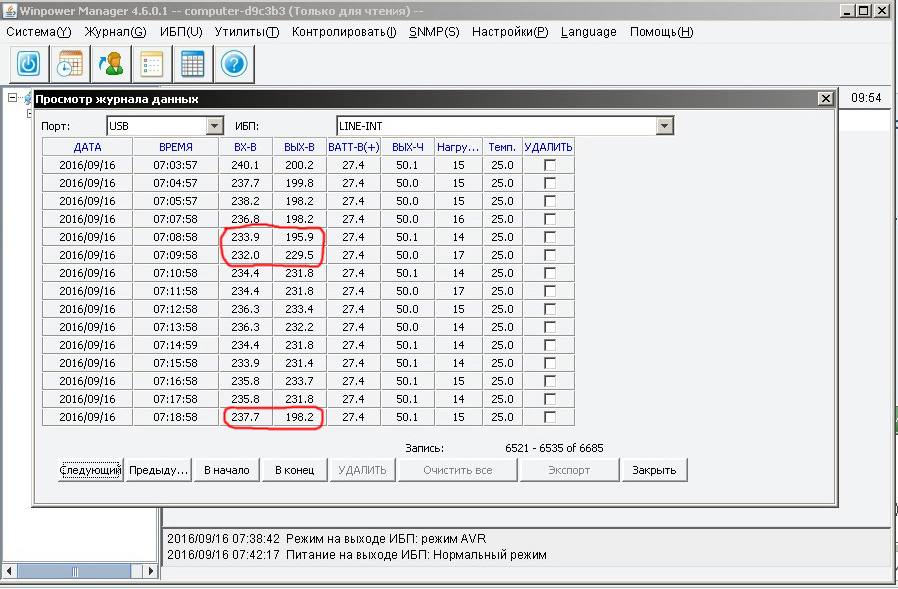This screenshot has height=589, width=898.
Task: Open the calendar schedule toolbar icon
Action: (x=69, y=64)
